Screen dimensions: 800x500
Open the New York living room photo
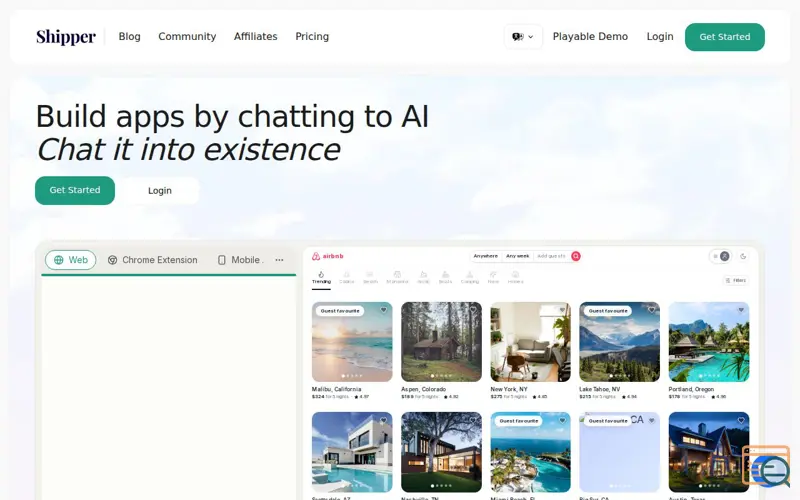click(x=531, y=342)
